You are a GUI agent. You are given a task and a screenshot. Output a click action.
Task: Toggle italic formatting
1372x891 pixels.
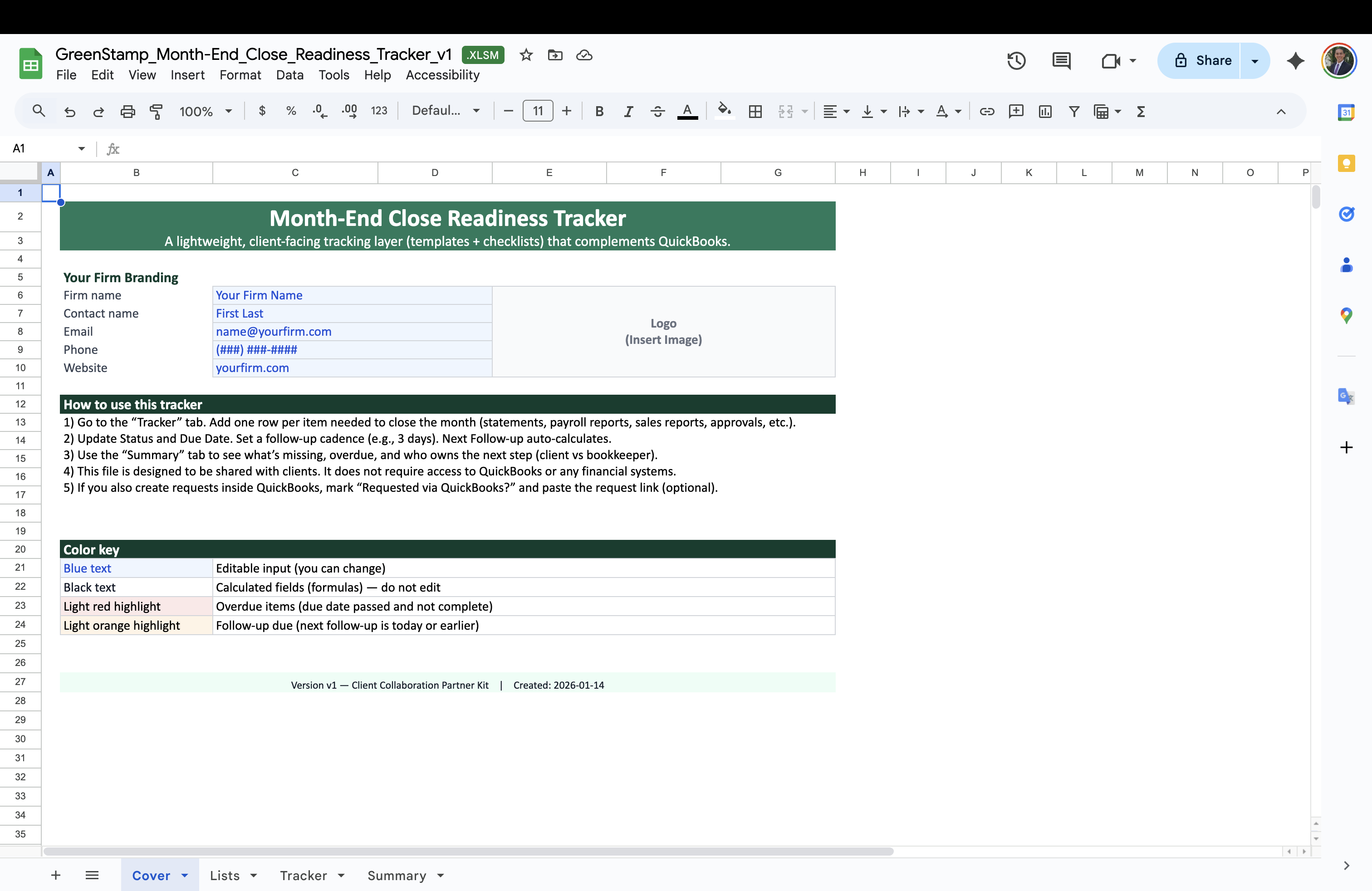(x=628, y=111)
